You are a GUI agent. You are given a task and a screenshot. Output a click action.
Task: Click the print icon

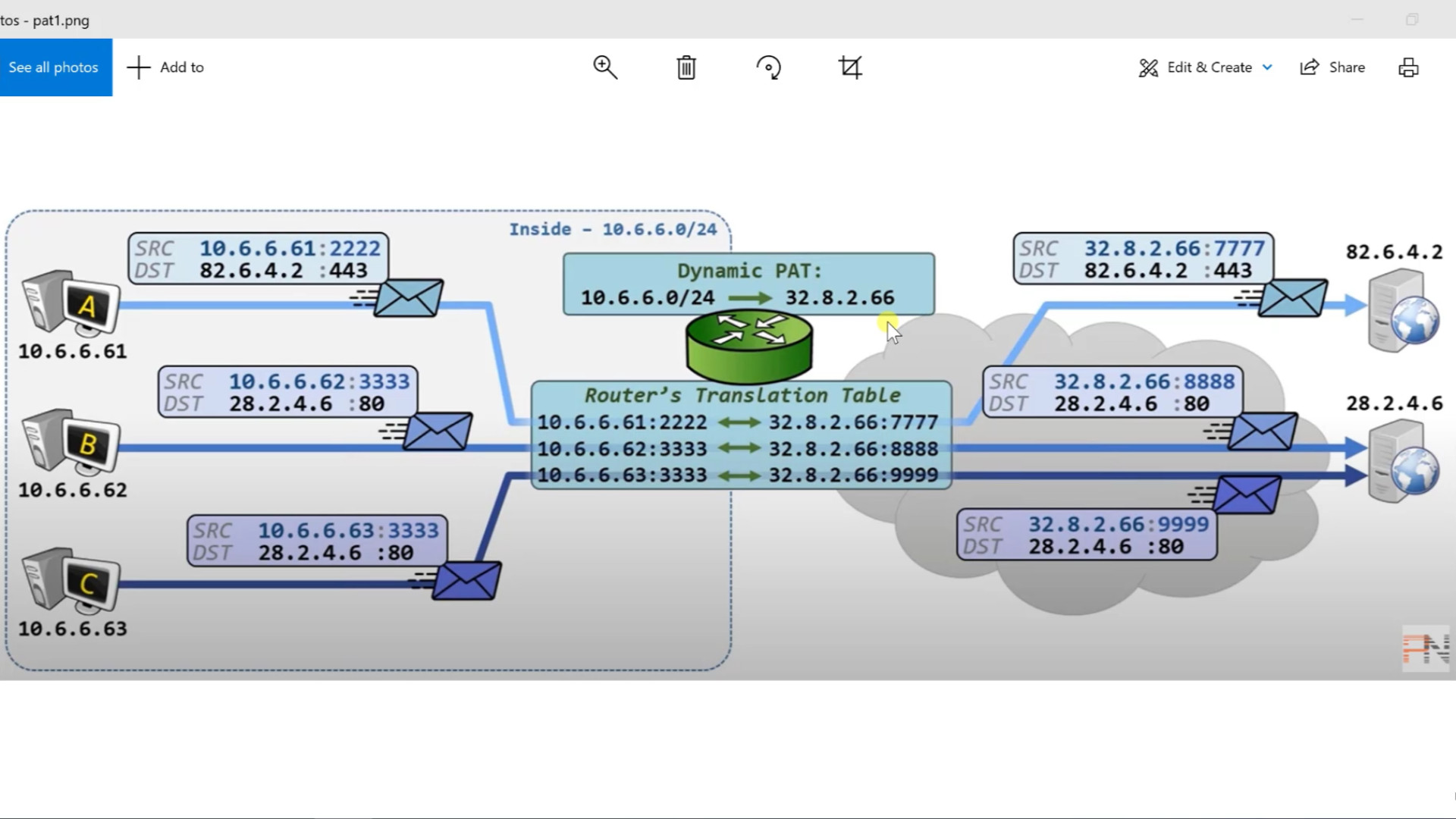tap(1408, 67)
